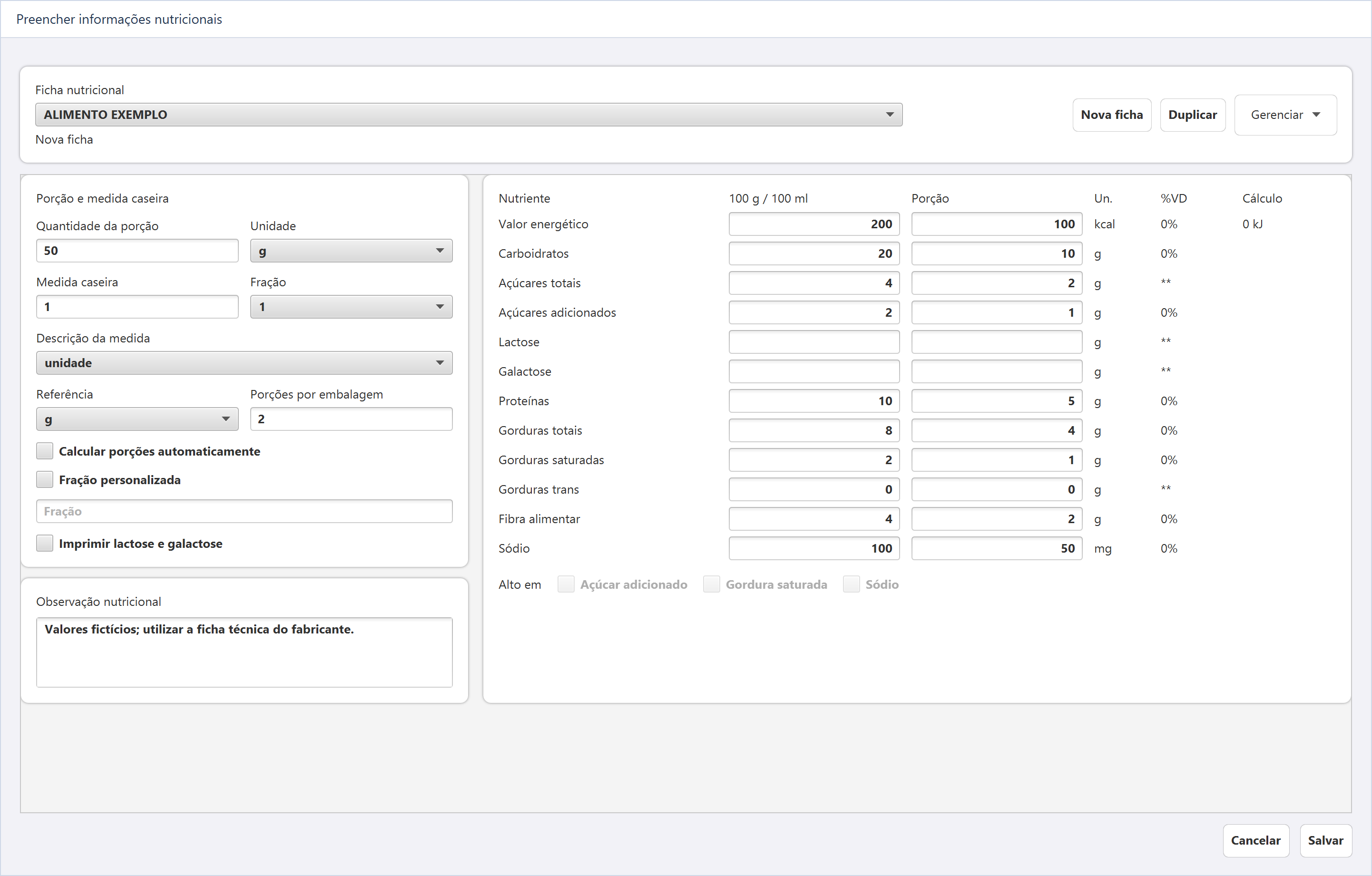Click the Medida caseira input field
This screenshot has height=876, width=1372.
click(x=137, y=307)
